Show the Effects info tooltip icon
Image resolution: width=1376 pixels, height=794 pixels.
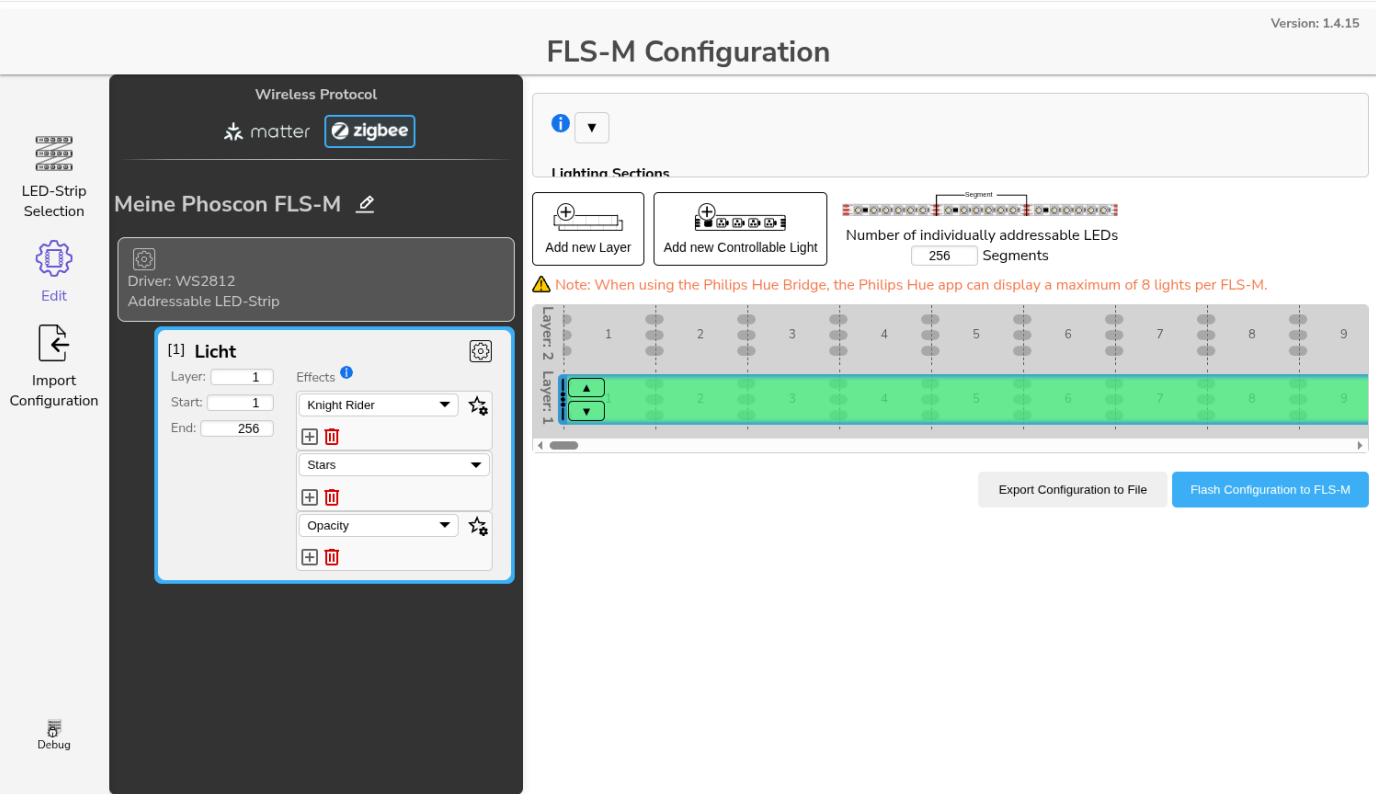(346, 372)
